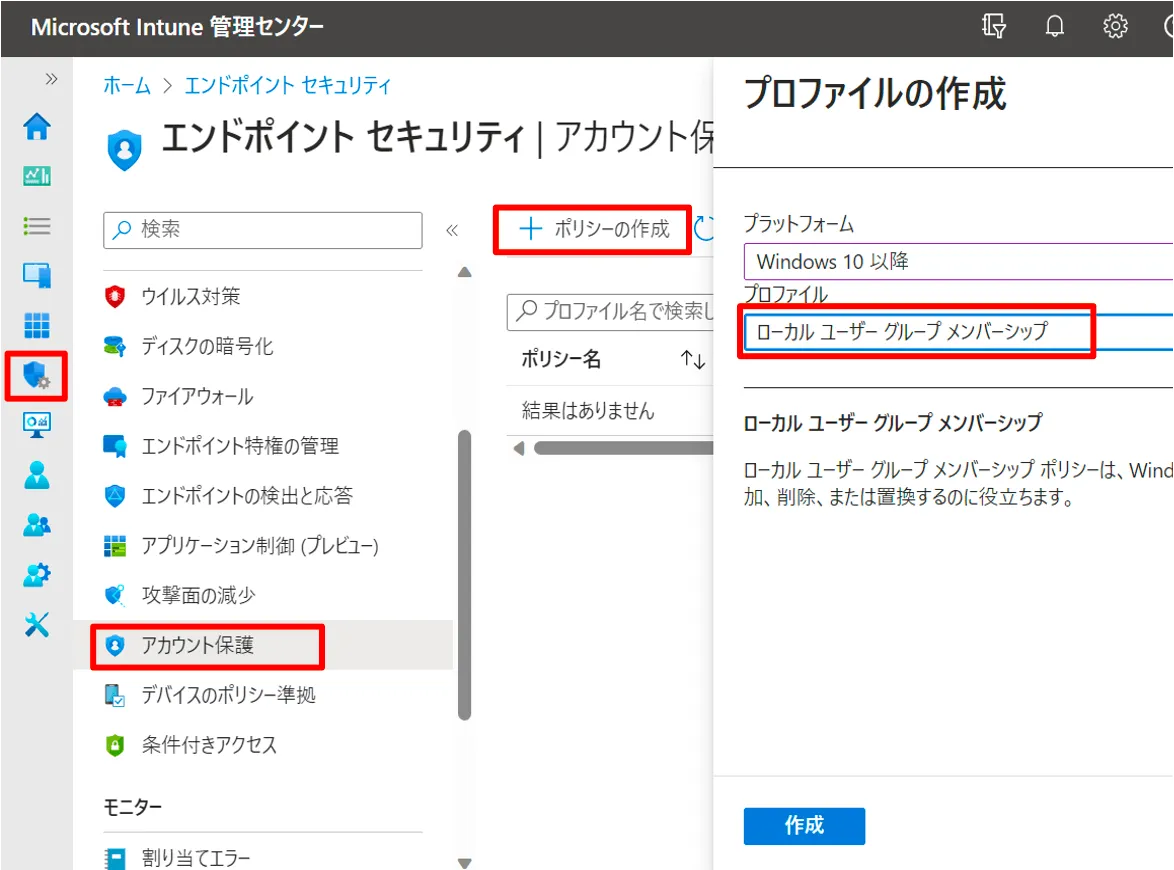Open Troubleshooting tools icon in sidebar
1174x870 pixels.
[x=37, y=624]
